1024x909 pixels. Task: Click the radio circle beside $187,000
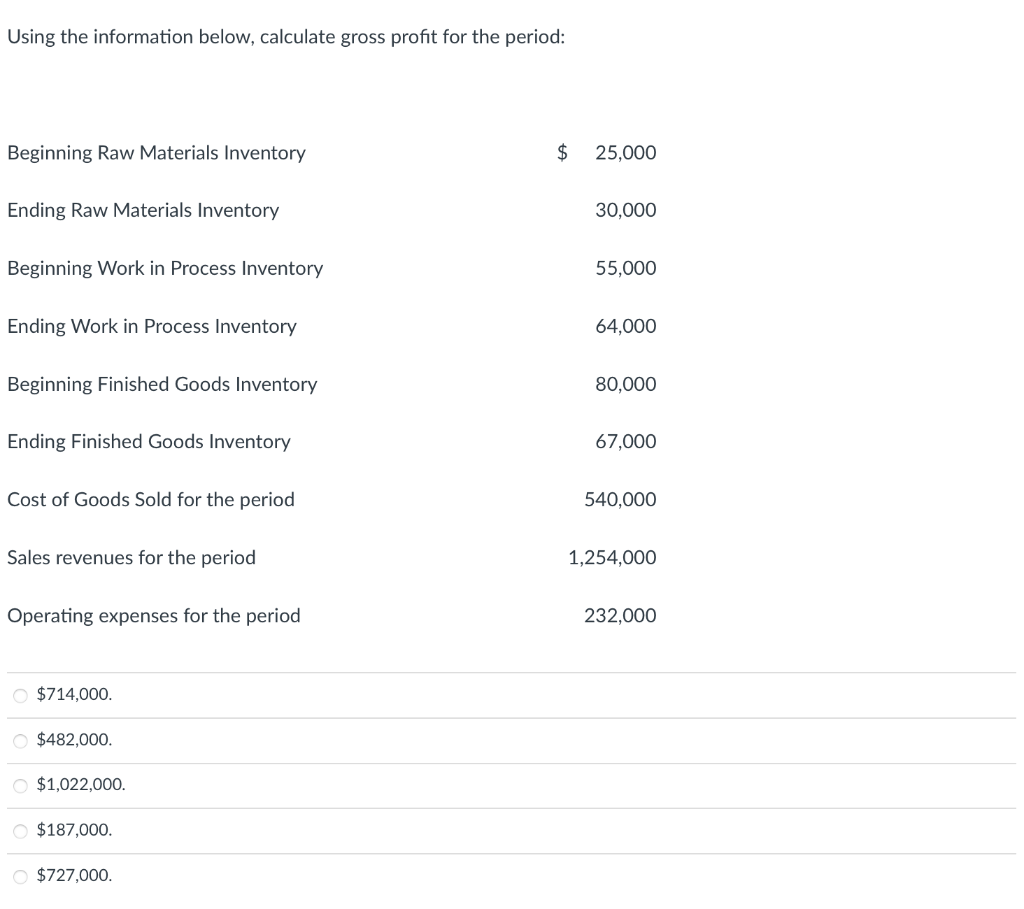coord(20,829)
